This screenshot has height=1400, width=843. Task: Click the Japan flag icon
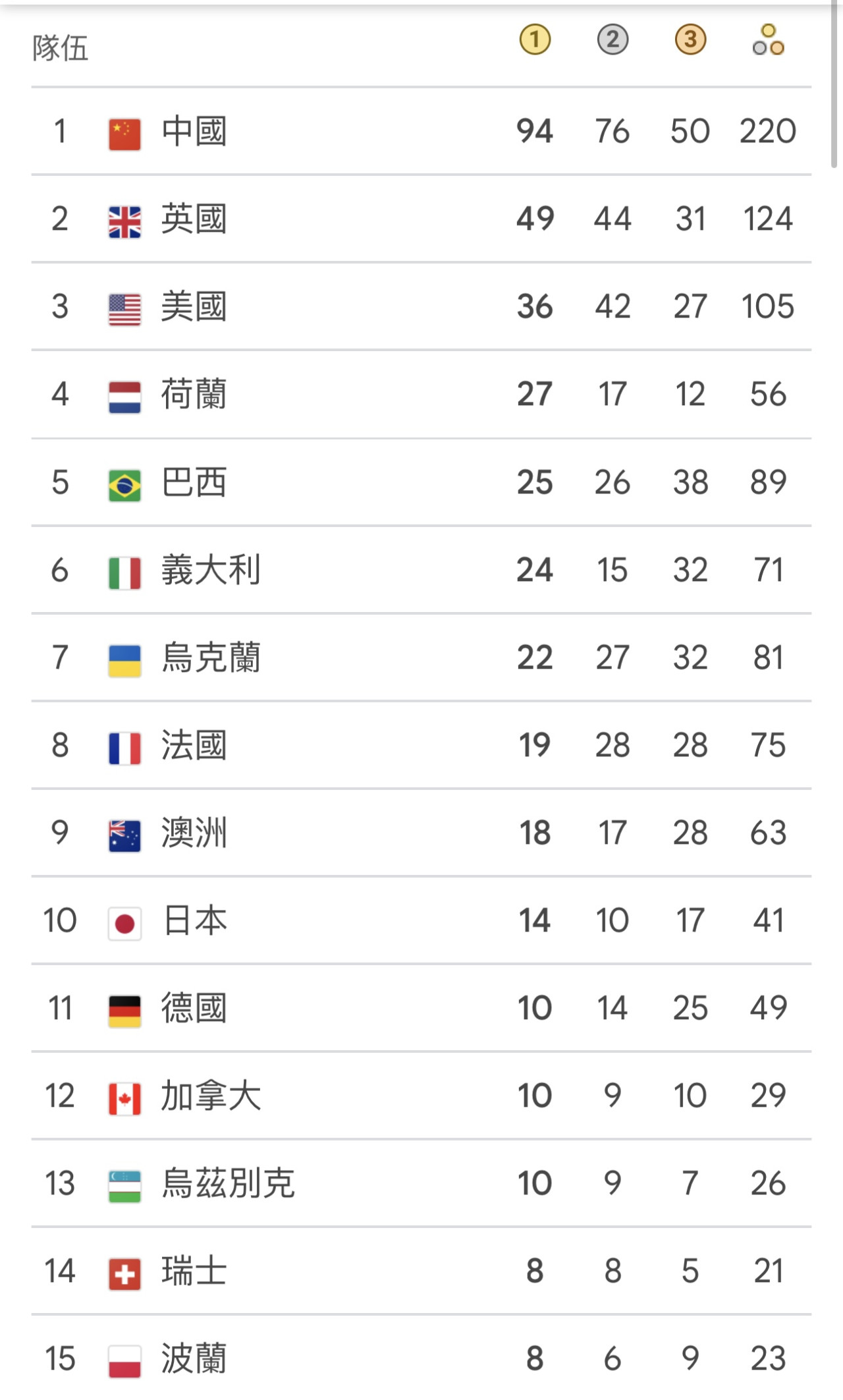pos(124,924)
